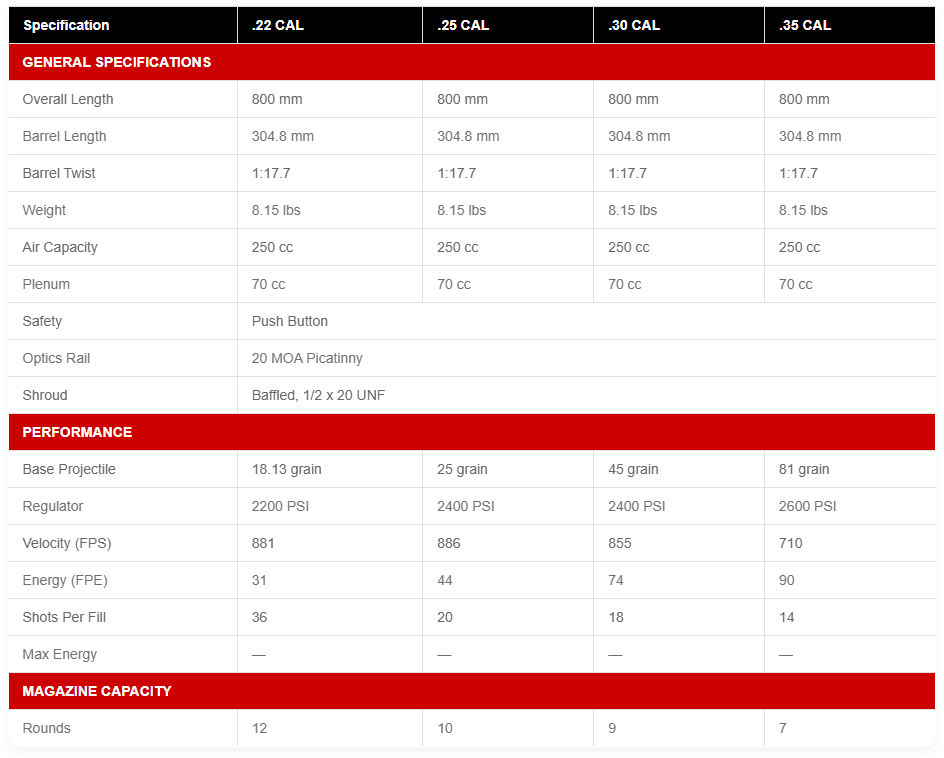Click the Baffled, 1/2 x 20 UNF value
The height and width of the screenshot is (758, 944).
(x=318, y=396)
